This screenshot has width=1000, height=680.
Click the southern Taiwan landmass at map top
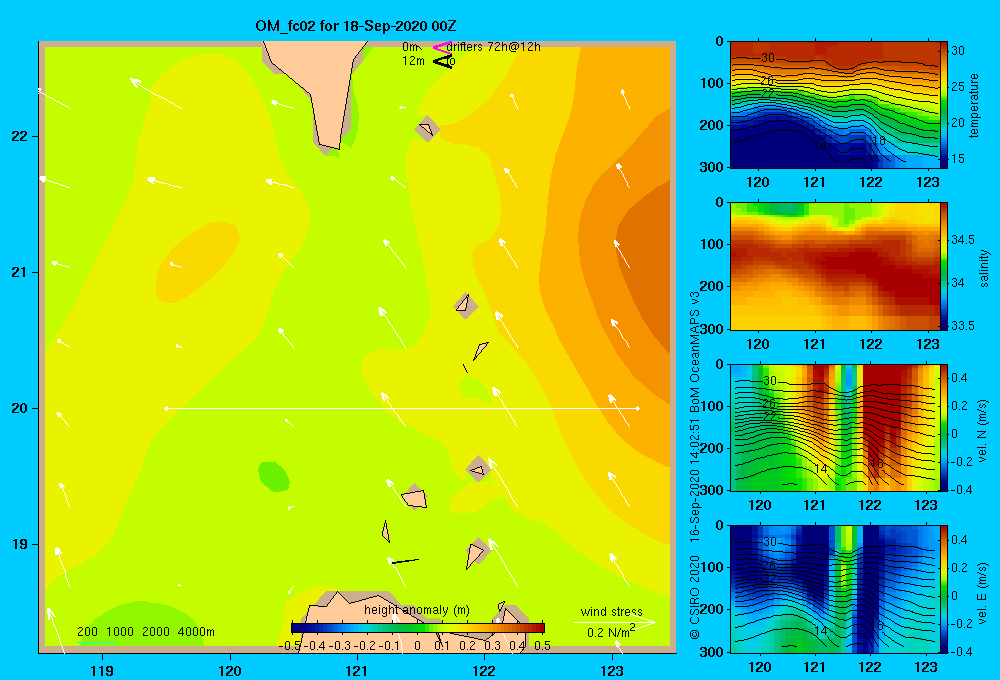coord(322,83)
